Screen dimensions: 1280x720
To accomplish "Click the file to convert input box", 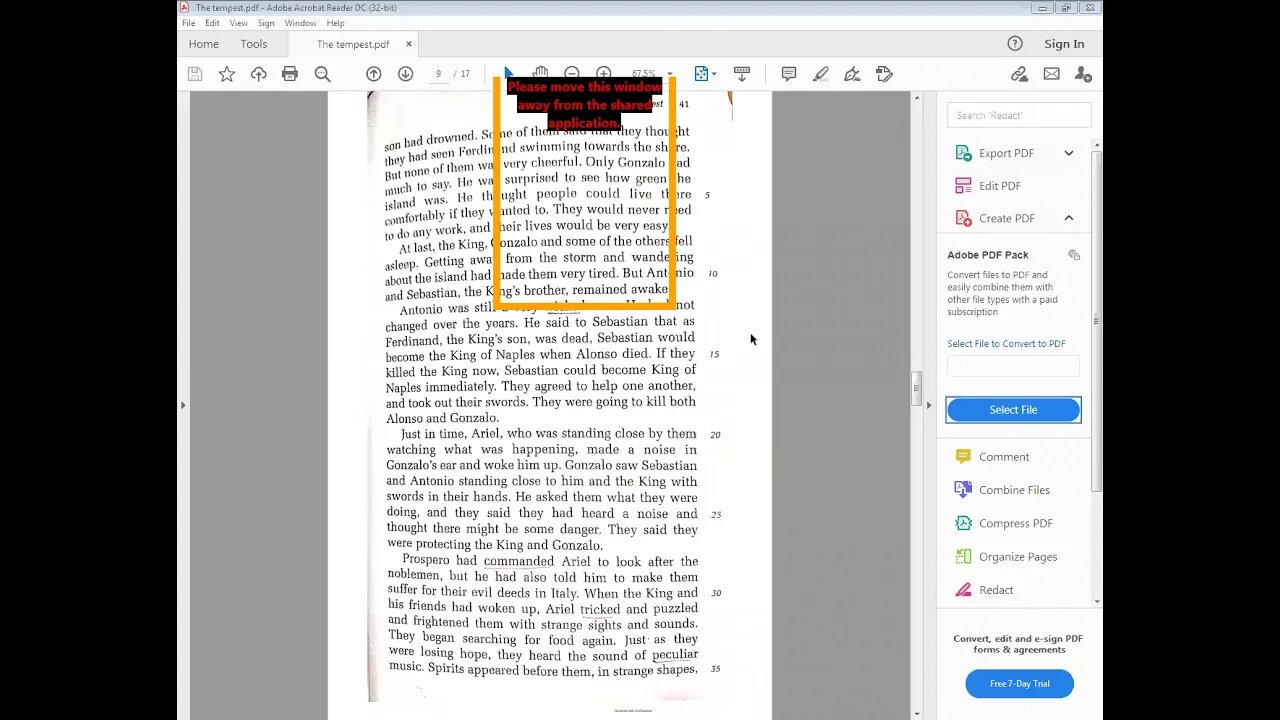I will click(1013, 366).
